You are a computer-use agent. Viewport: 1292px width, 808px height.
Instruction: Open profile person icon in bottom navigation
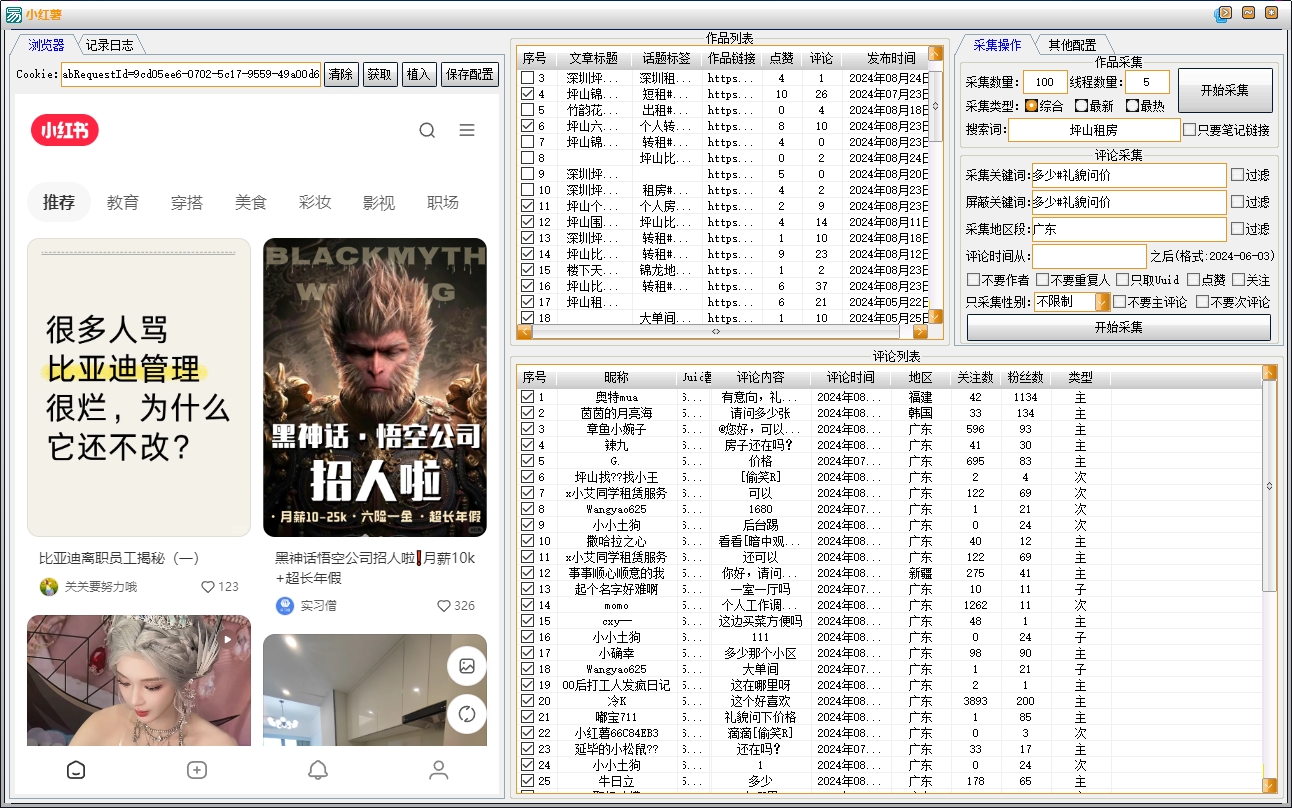pos(438,770)
